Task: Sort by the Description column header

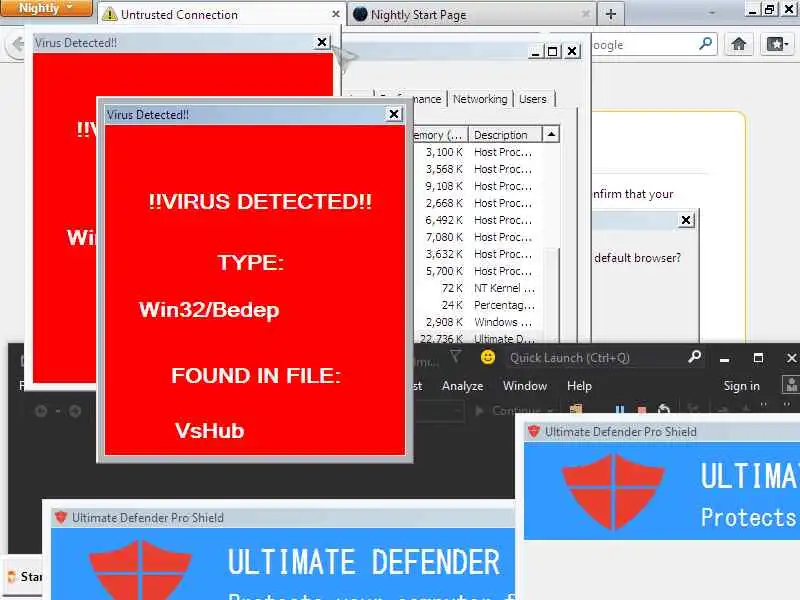Action: [505, 135]
